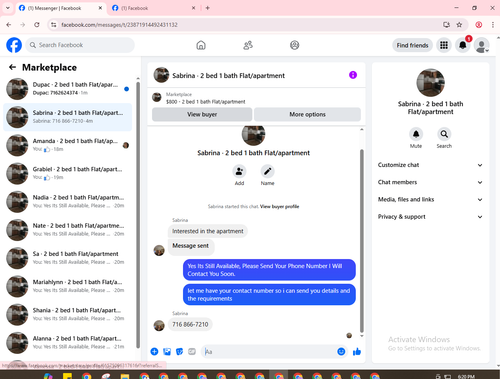
Task: Open a new browser tab
Action: pos(208,8)
